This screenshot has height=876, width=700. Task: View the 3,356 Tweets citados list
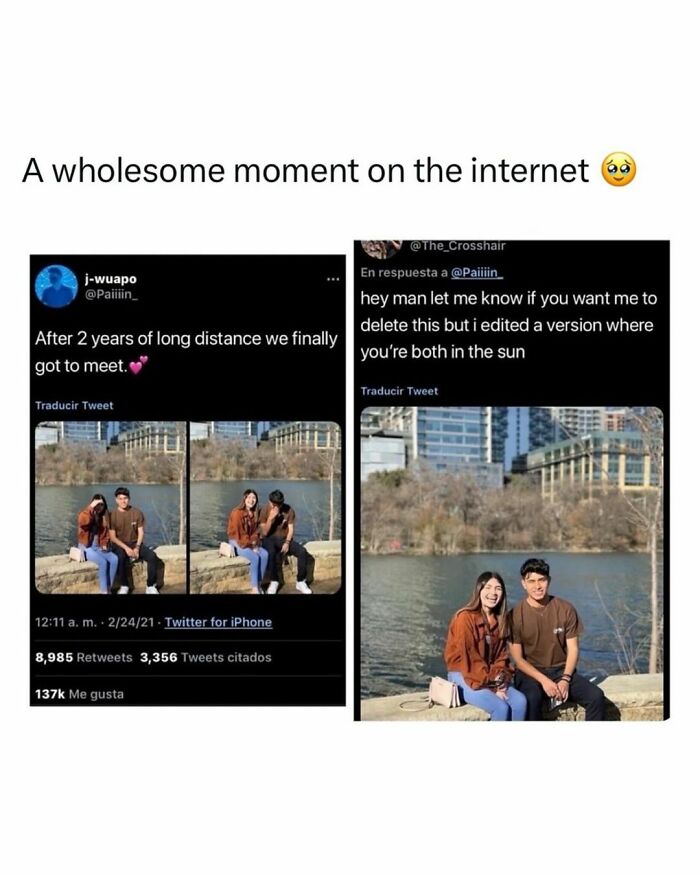tap(206, 658)
